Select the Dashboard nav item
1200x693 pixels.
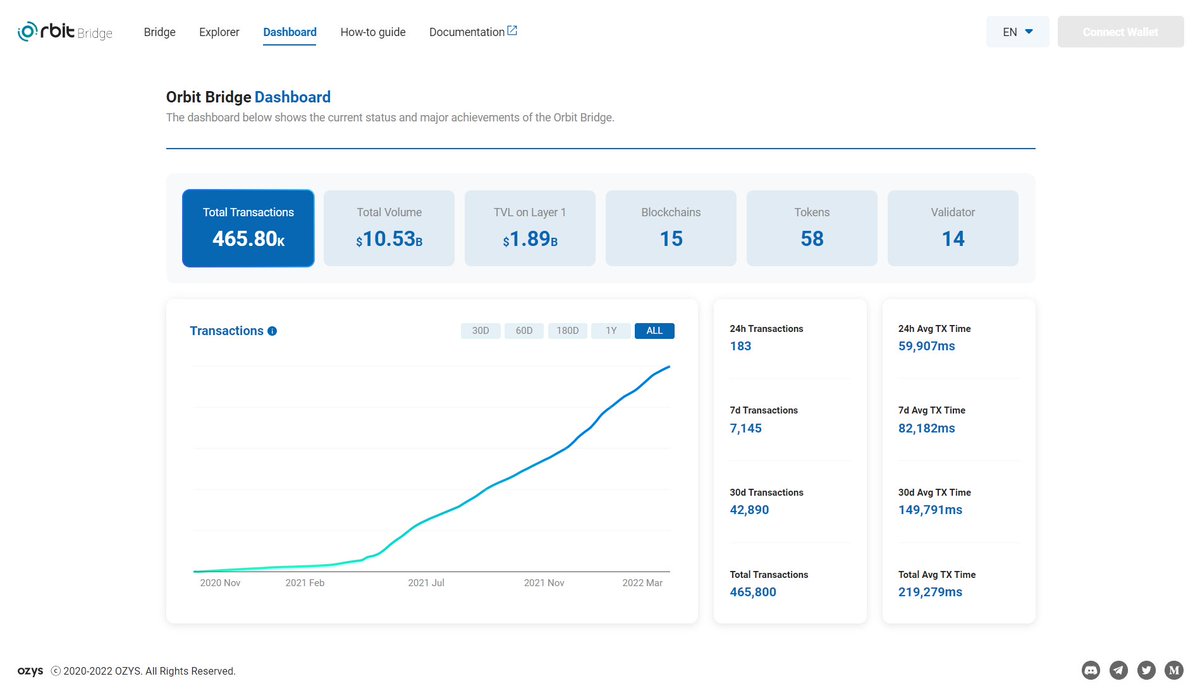(290, 32)
